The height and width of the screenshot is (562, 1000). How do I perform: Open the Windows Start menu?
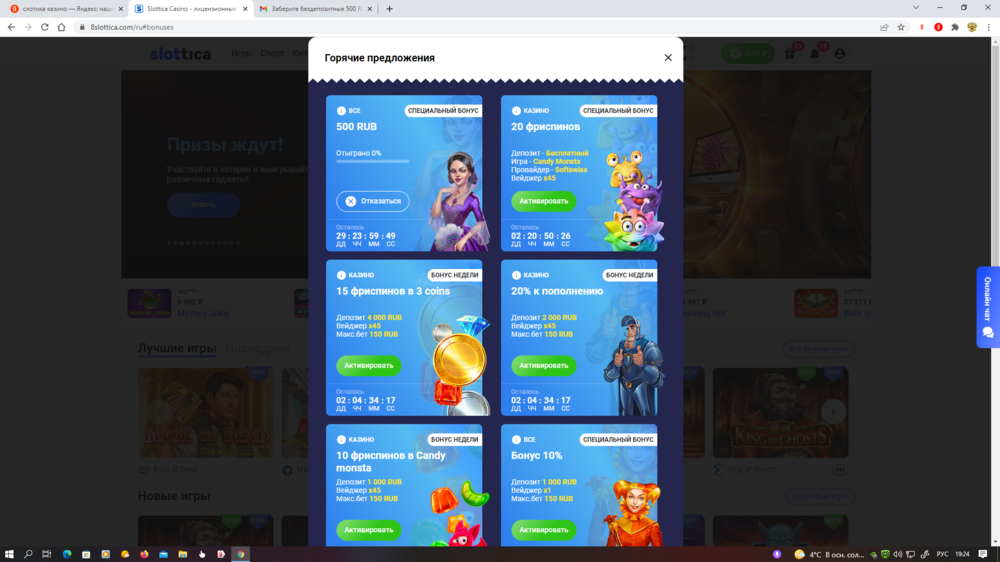[x=10, y=553]
